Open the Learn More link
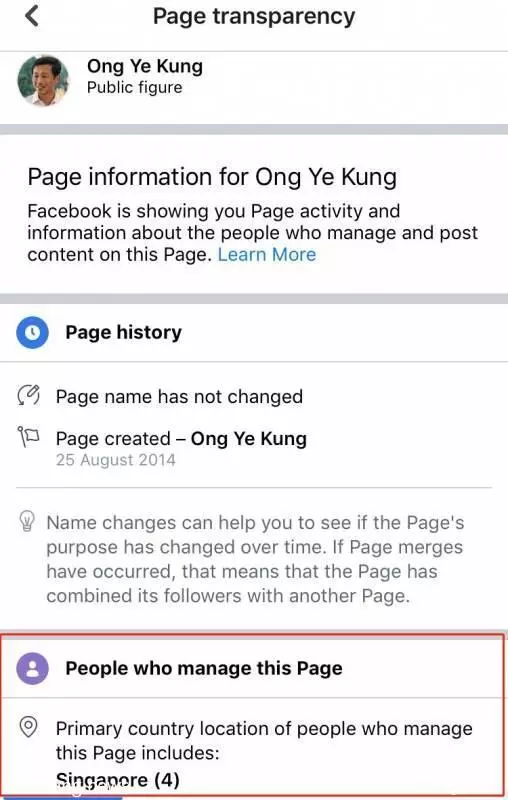 point(267,254)
